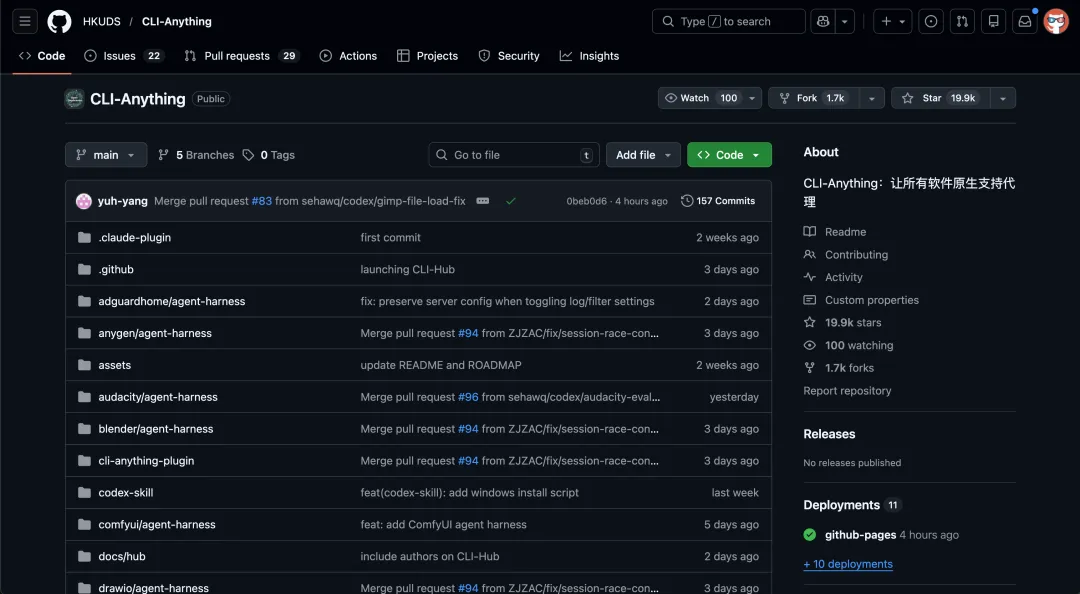Switch to the Insights tab
The height and width of the screenshot is (594, 1080).
(590, 56)
